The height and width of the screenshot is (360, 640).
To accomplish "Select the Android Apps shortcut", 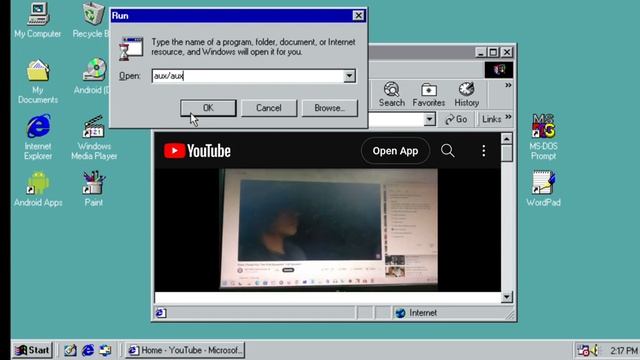I will pyautogui.click(x=38, y=189).
